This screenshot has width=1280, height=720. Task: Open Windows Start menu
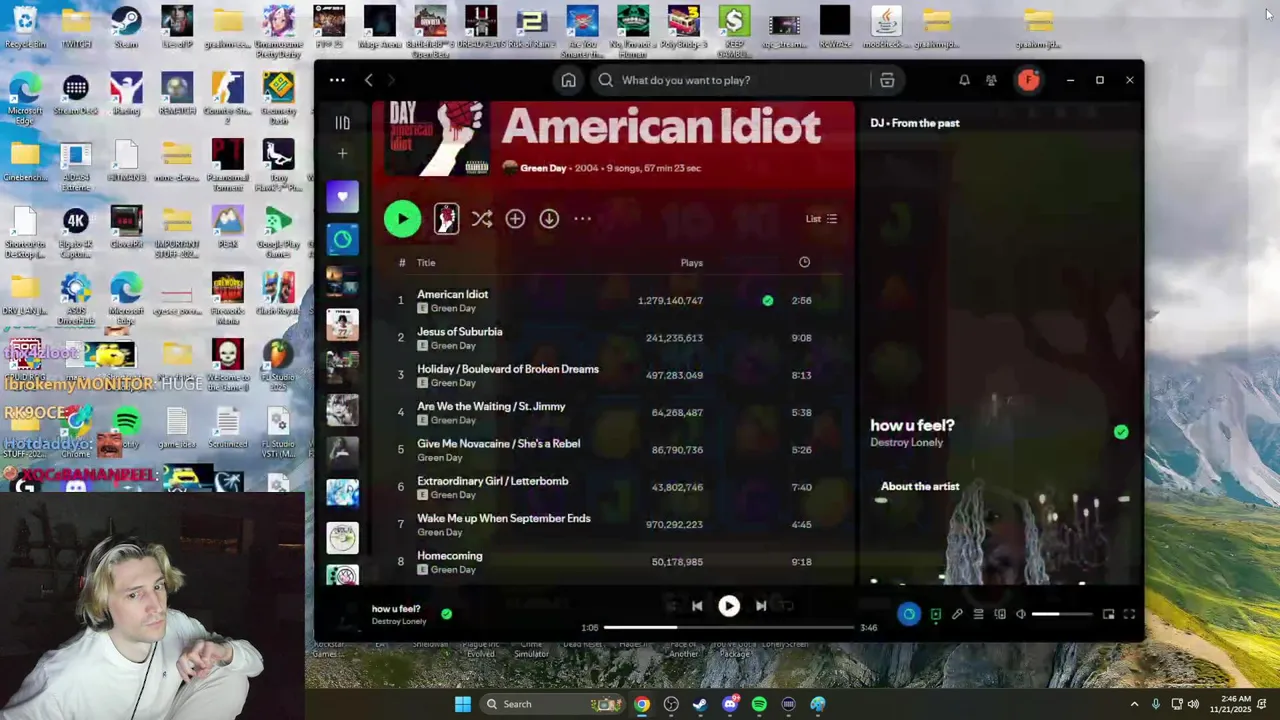click(462, 704)
